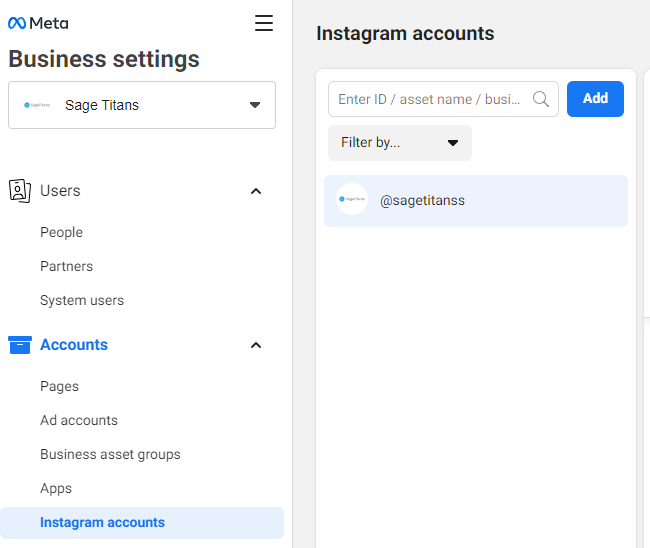
Task: Open the Sage Titans business dropdown
Action: (142, 105)
